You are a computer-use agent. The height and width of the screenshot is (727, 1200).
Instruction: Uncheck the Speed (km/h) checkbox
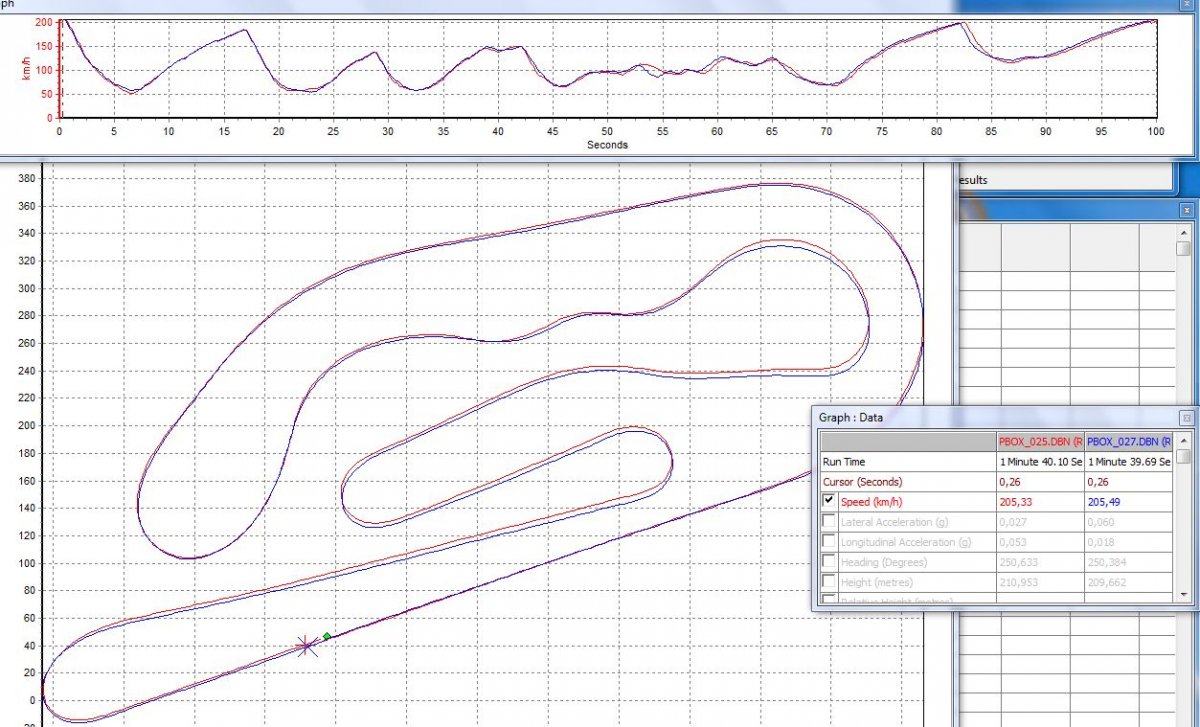[829, 501]
